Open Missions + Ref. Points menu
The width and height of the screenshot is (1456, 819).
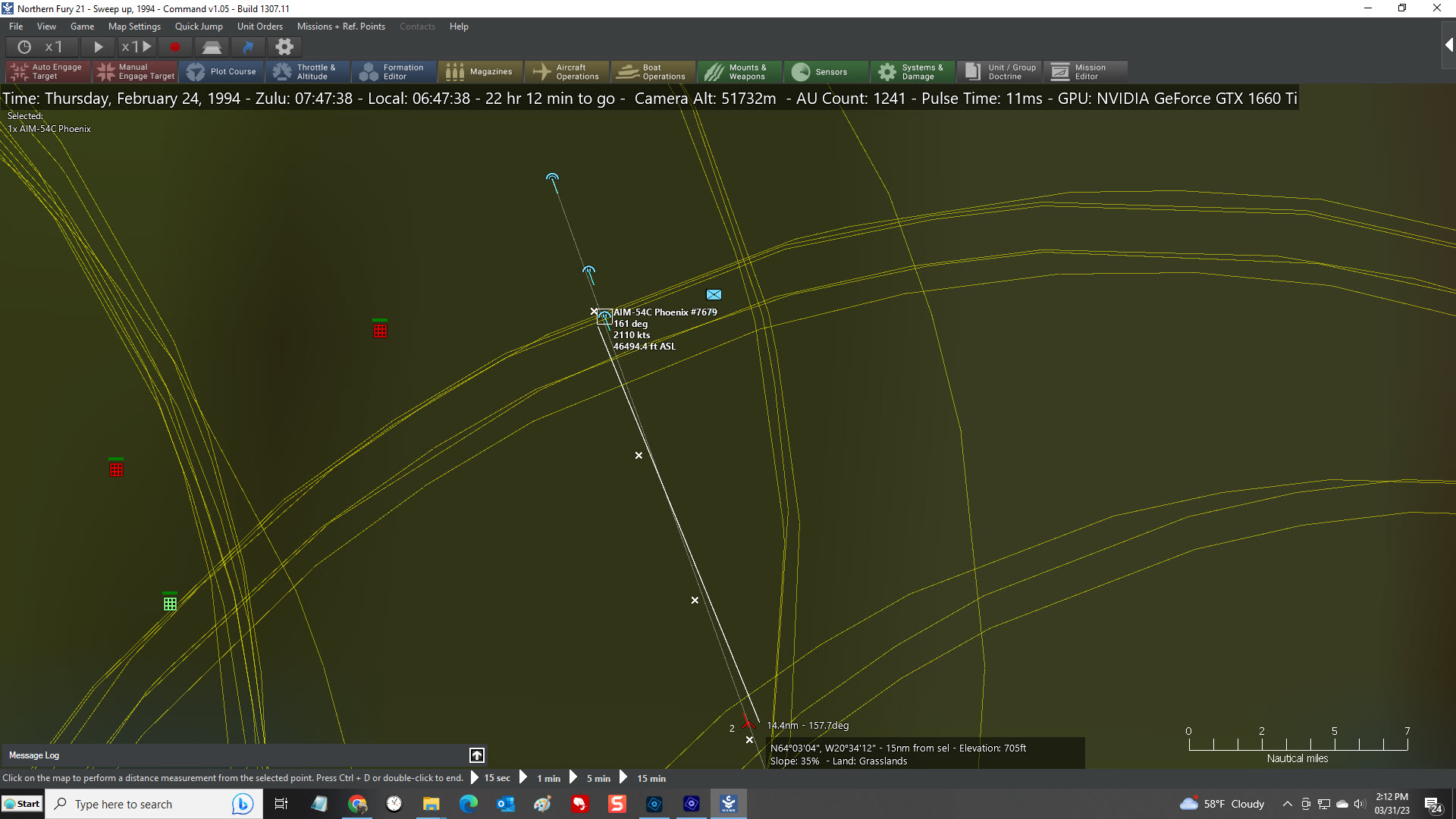[341, 27]
